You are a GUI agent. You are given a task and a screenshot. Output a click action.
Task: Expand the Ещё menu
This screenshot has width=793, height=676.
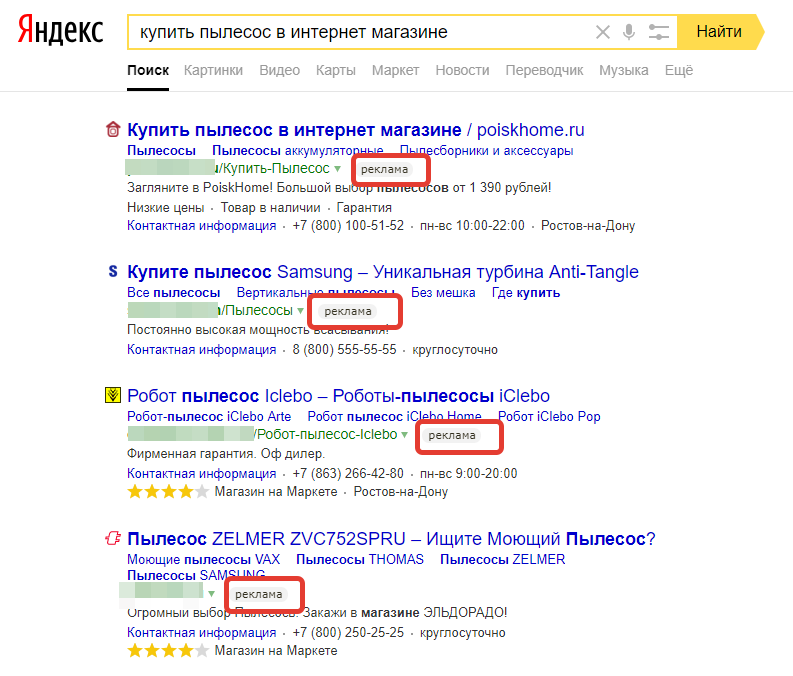pyautogui.click(x=679, y=70)
